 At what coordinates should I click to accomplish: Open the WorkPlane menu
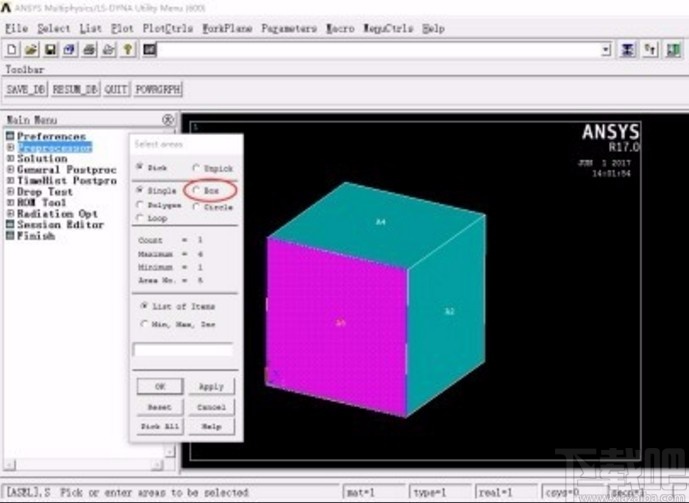tap(227, 29)
